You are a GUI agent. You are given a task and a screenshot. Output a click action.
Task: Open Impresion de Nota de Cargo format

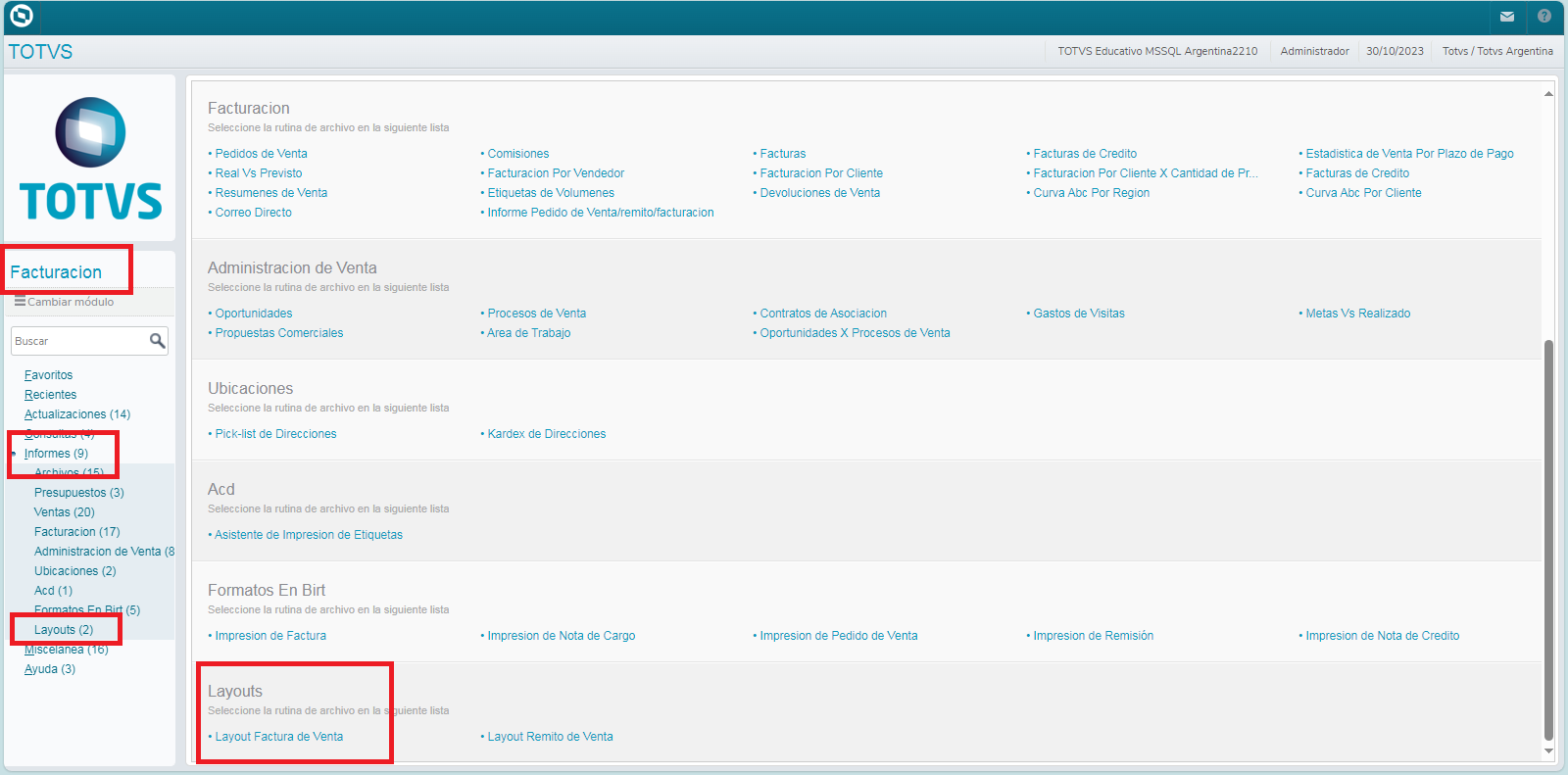click(562, 636)
